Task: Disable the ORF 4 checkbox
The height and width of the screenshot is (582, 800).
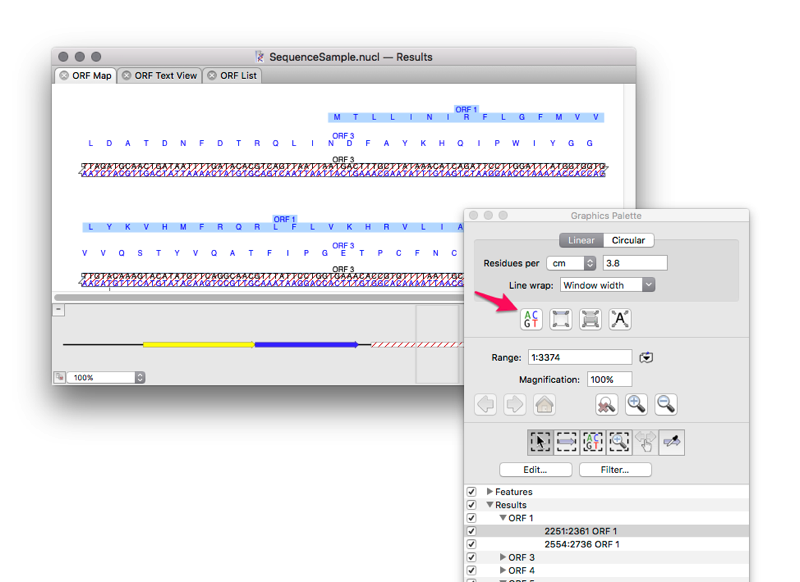Action: pos(472,569)
